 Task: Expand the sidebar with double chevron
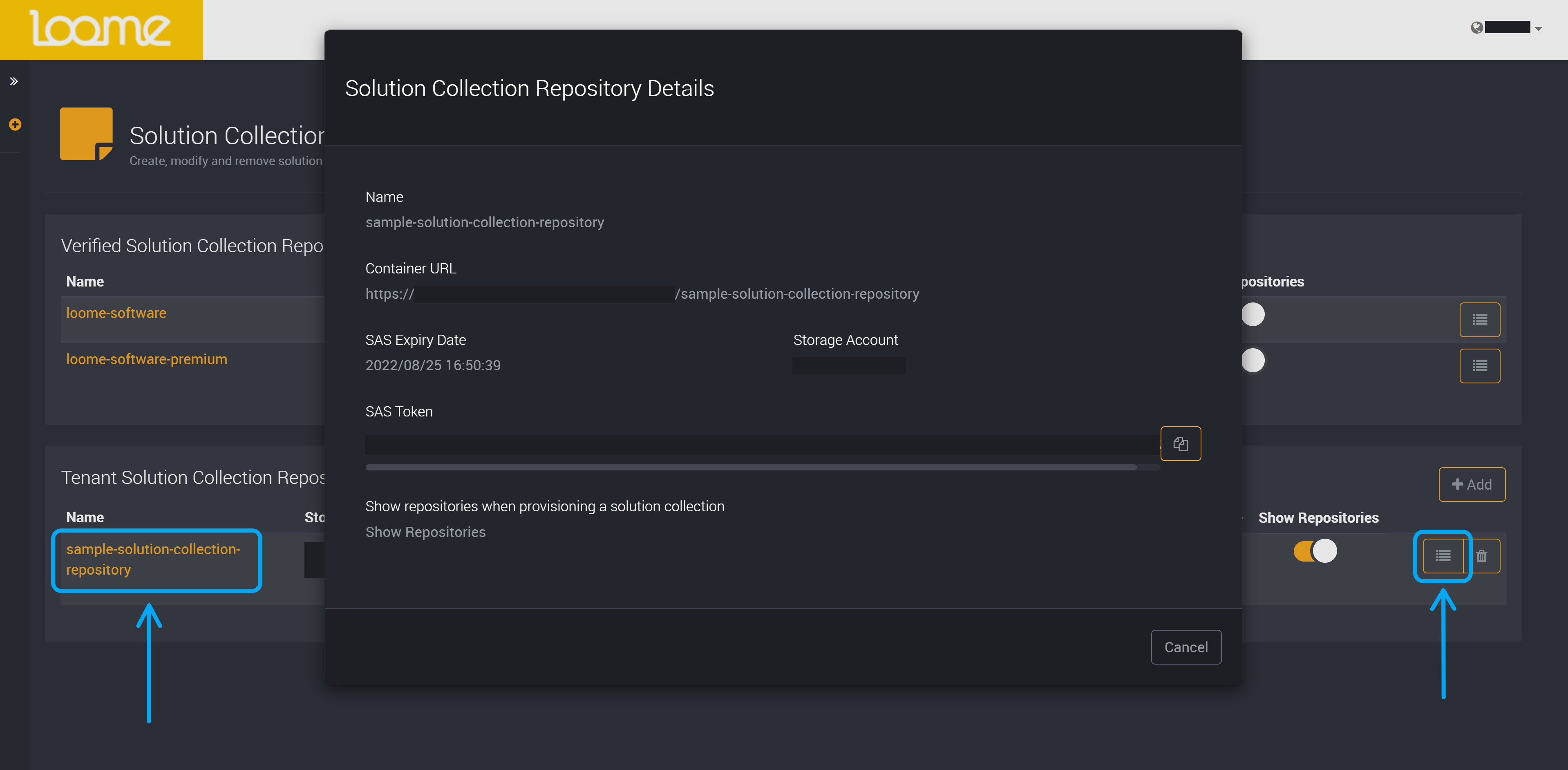coord(14,81)
